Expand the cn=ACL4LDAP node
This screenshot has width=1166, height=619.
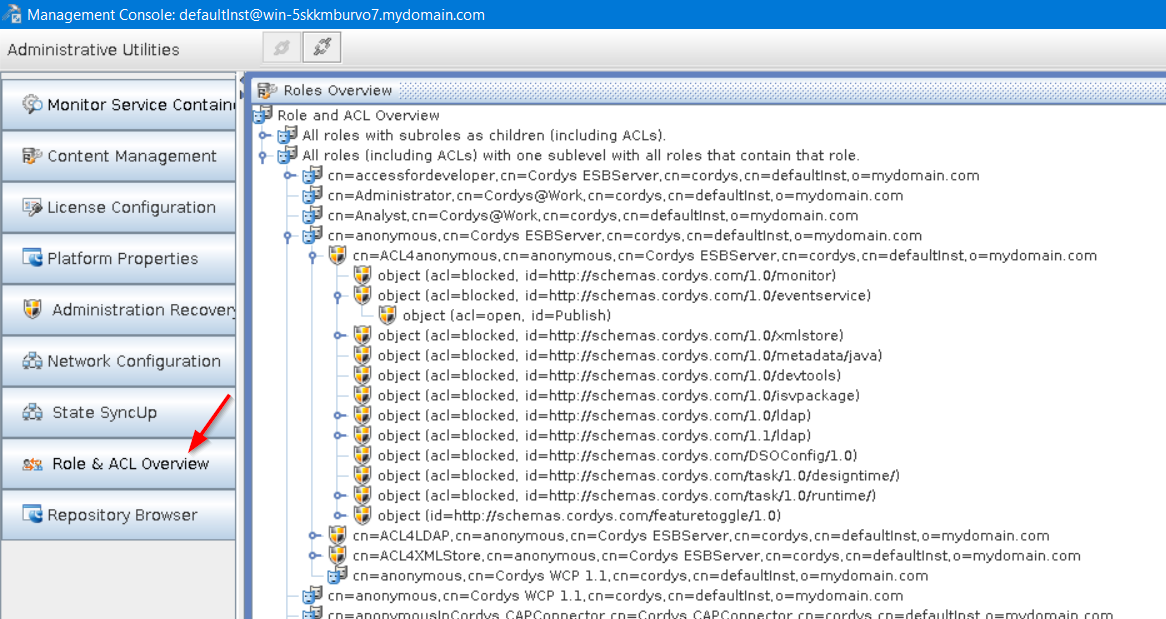pyautogui.click(x=315, y=536)
